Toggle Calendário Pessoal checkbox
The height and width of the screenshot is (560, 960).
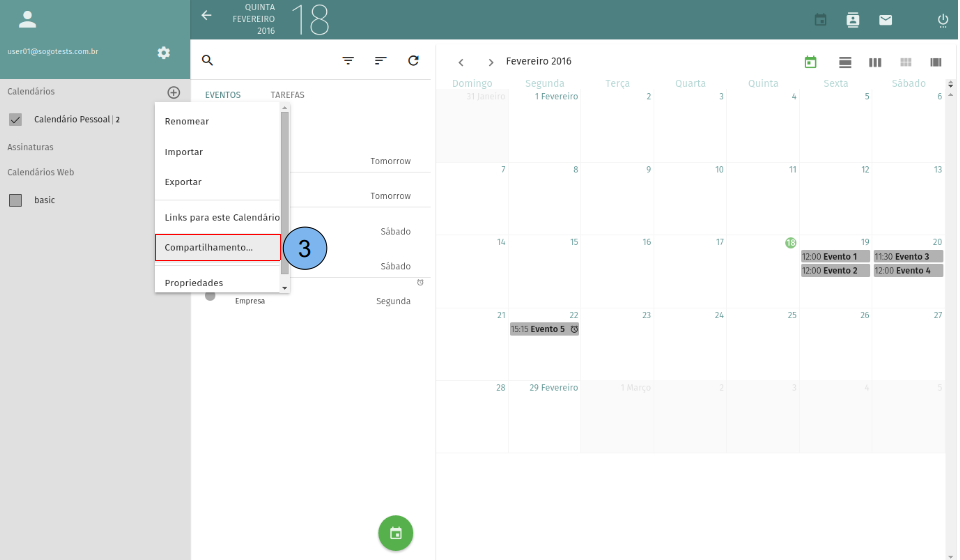[x=15, y=120]
